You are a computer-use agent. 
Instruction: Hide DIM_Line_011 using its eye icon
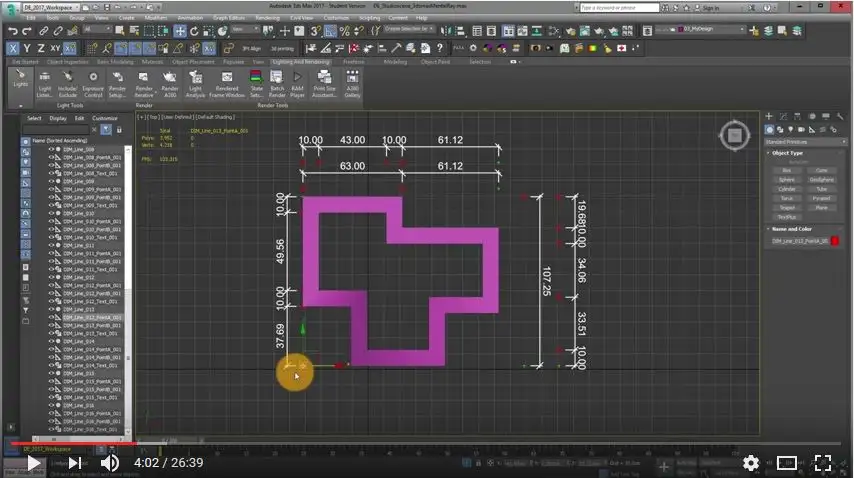[52, 246]
